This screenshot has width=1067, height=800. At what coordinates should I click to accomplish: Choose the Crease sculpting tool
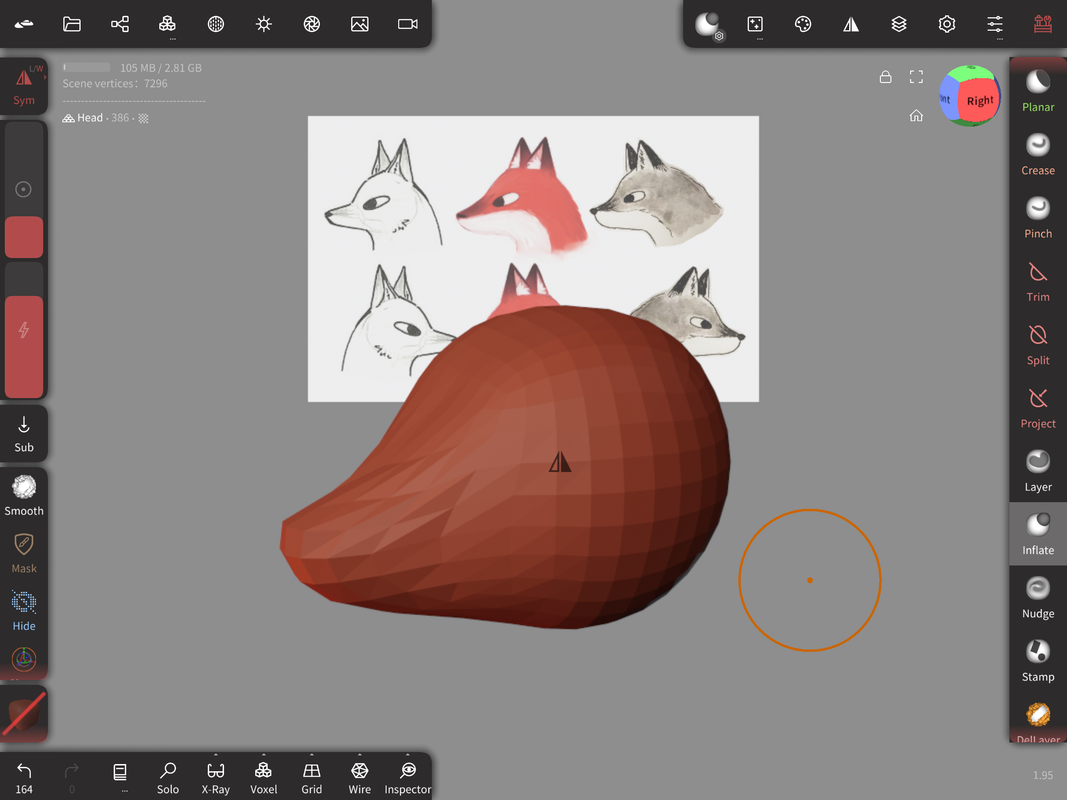(1038, 153)
